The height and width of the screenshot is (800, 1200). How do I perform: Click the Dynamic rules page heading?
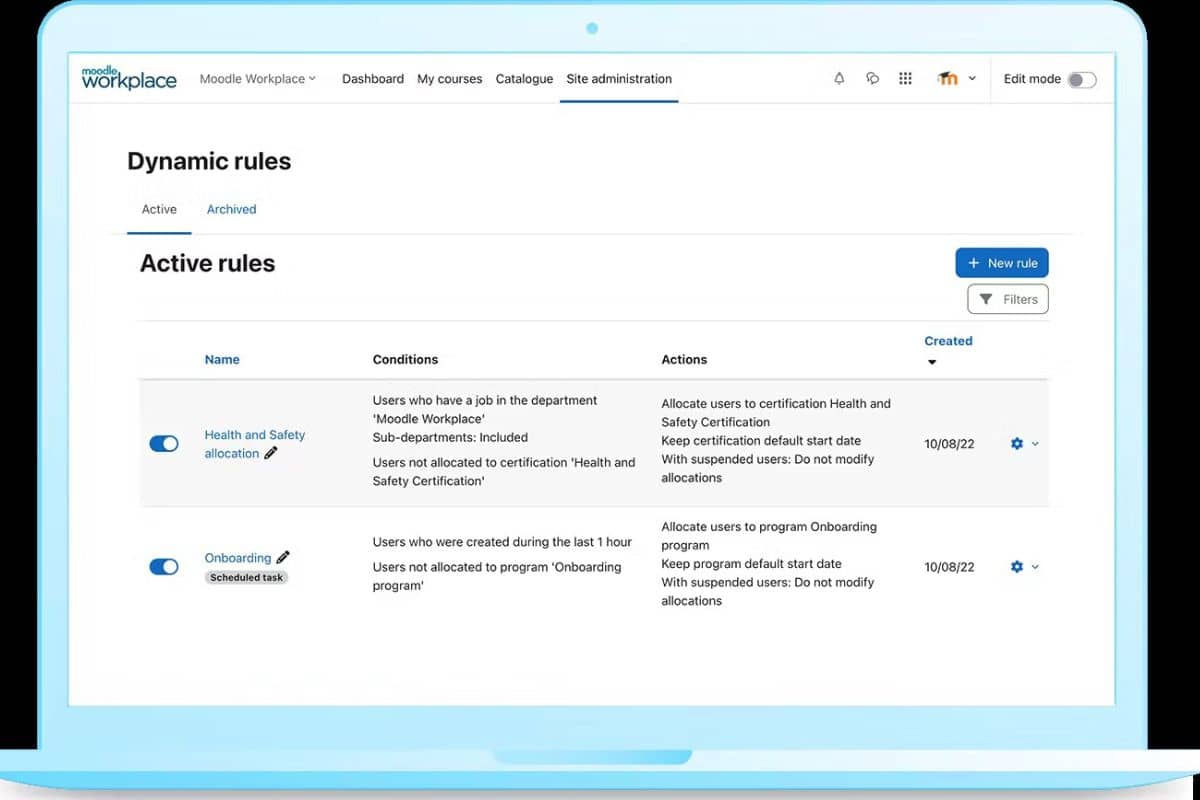coord(209,161)
